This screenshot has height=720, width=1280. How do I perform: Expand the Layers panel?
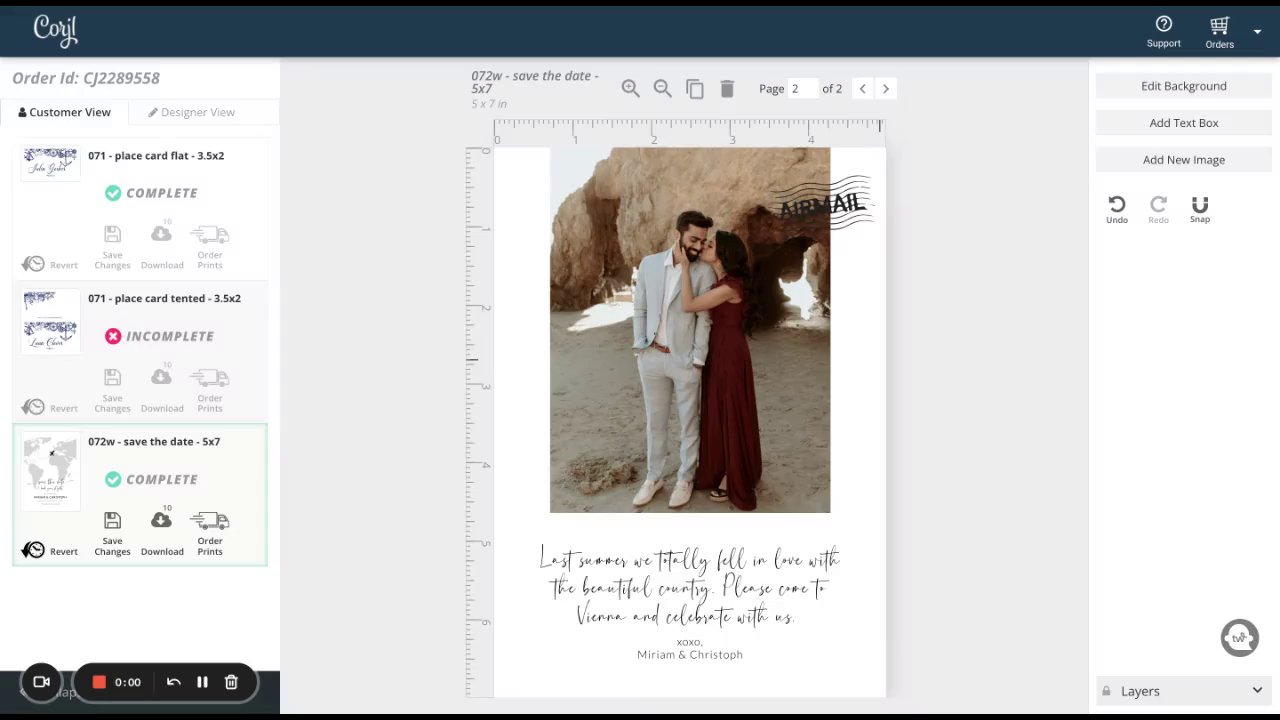pos(1184,691)
